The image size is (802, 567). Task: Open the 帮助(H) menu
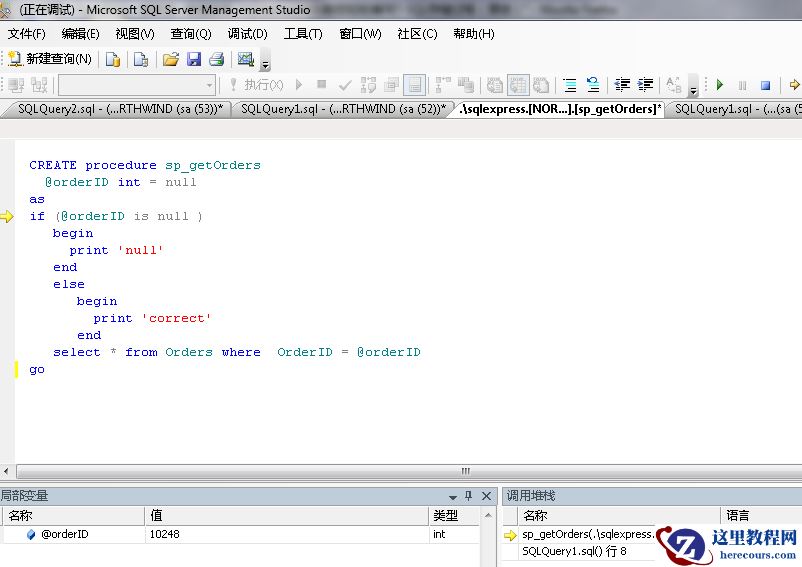474,34
